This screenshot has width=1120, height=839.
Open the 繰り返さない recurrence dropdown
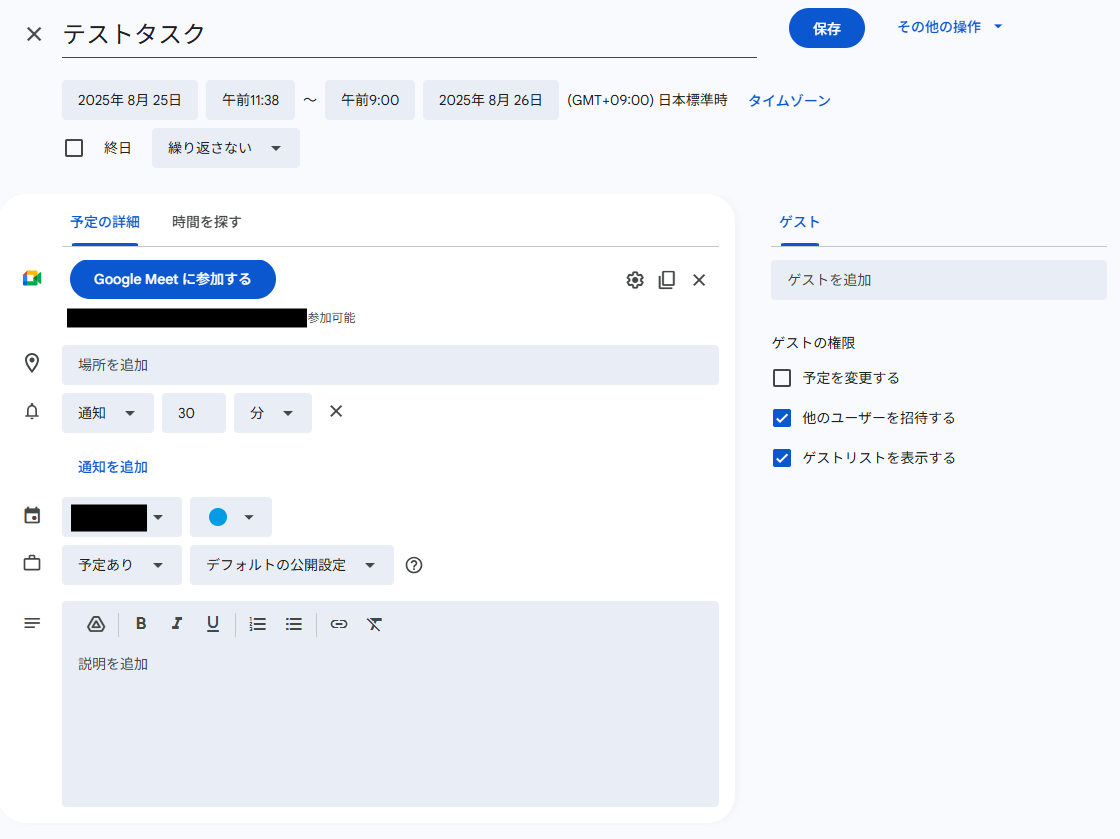pyautogui.click(x=225, y=148)
